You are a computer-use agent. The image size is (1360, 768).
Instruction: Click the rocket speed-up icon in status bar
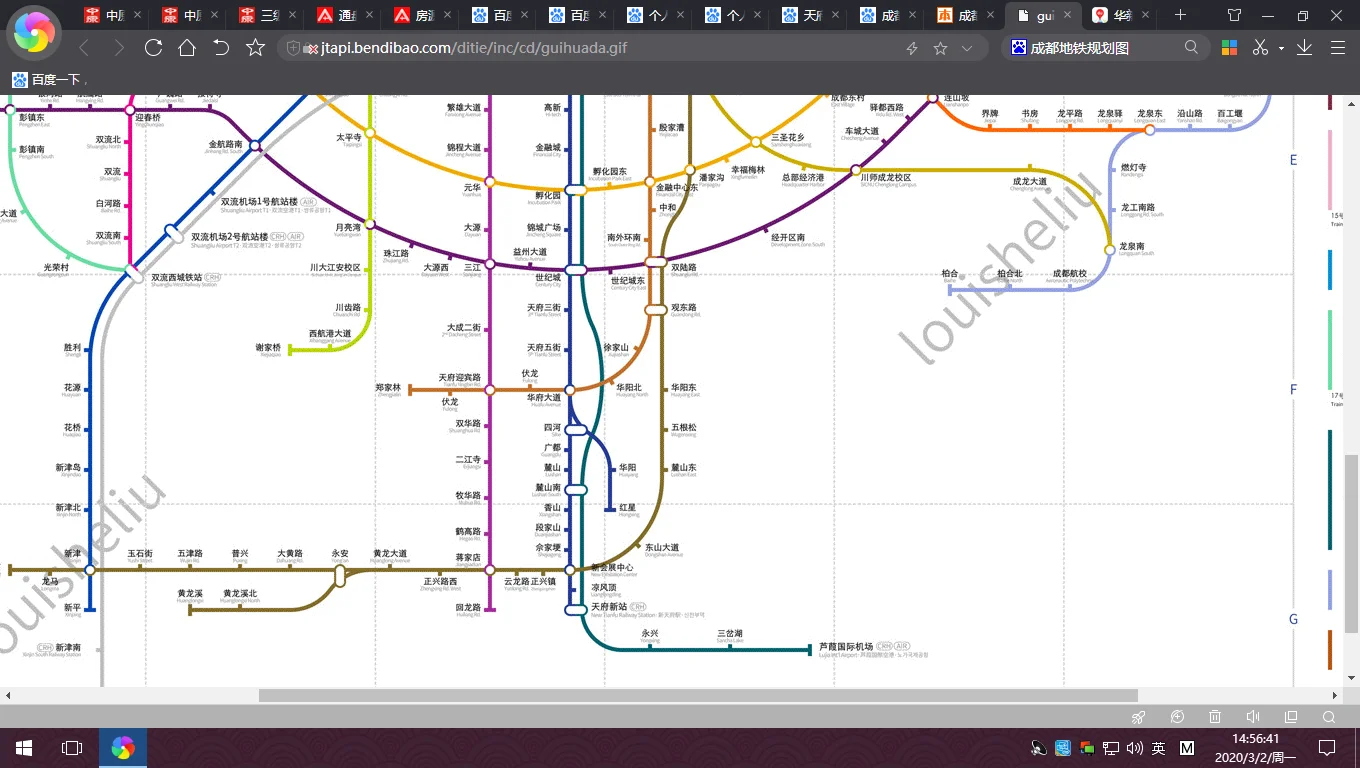coord(1138,717)
